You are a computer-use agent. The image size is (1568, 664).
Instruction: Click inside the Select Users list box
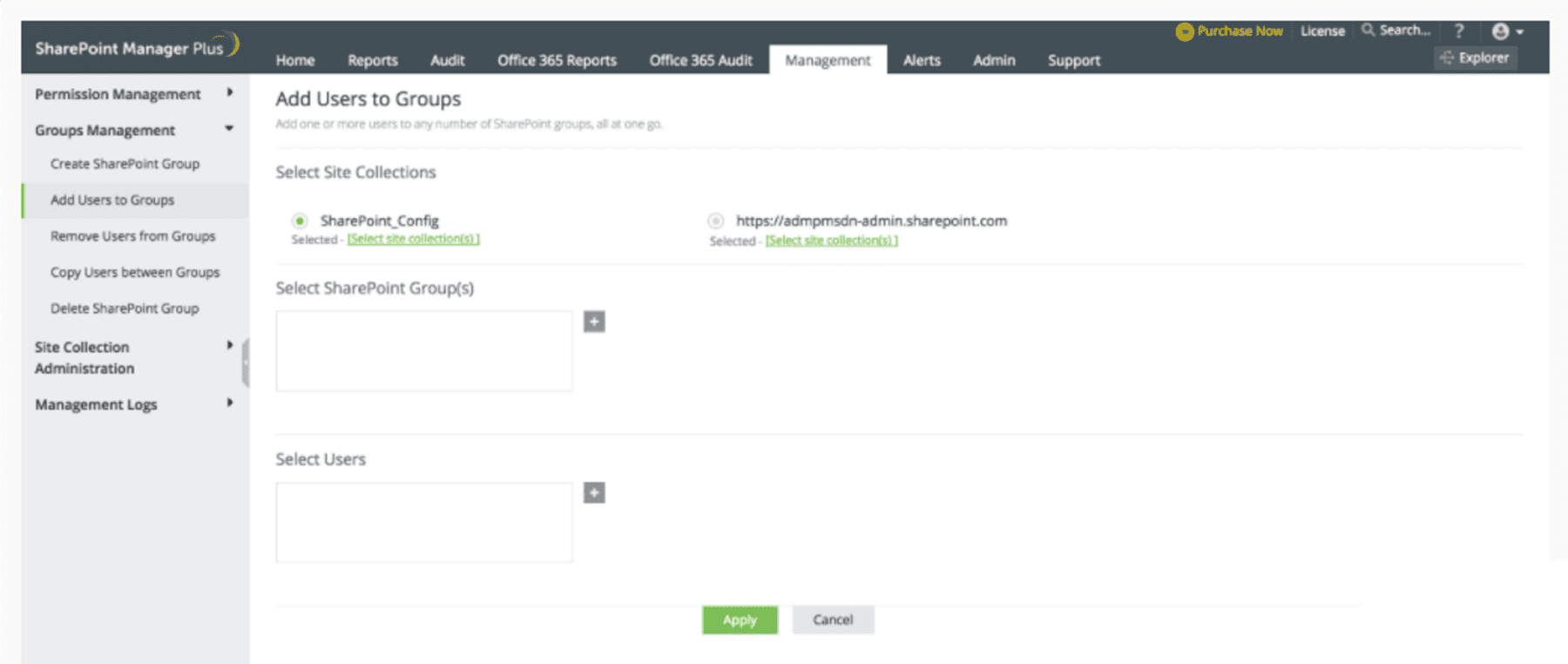coord(424,522)
